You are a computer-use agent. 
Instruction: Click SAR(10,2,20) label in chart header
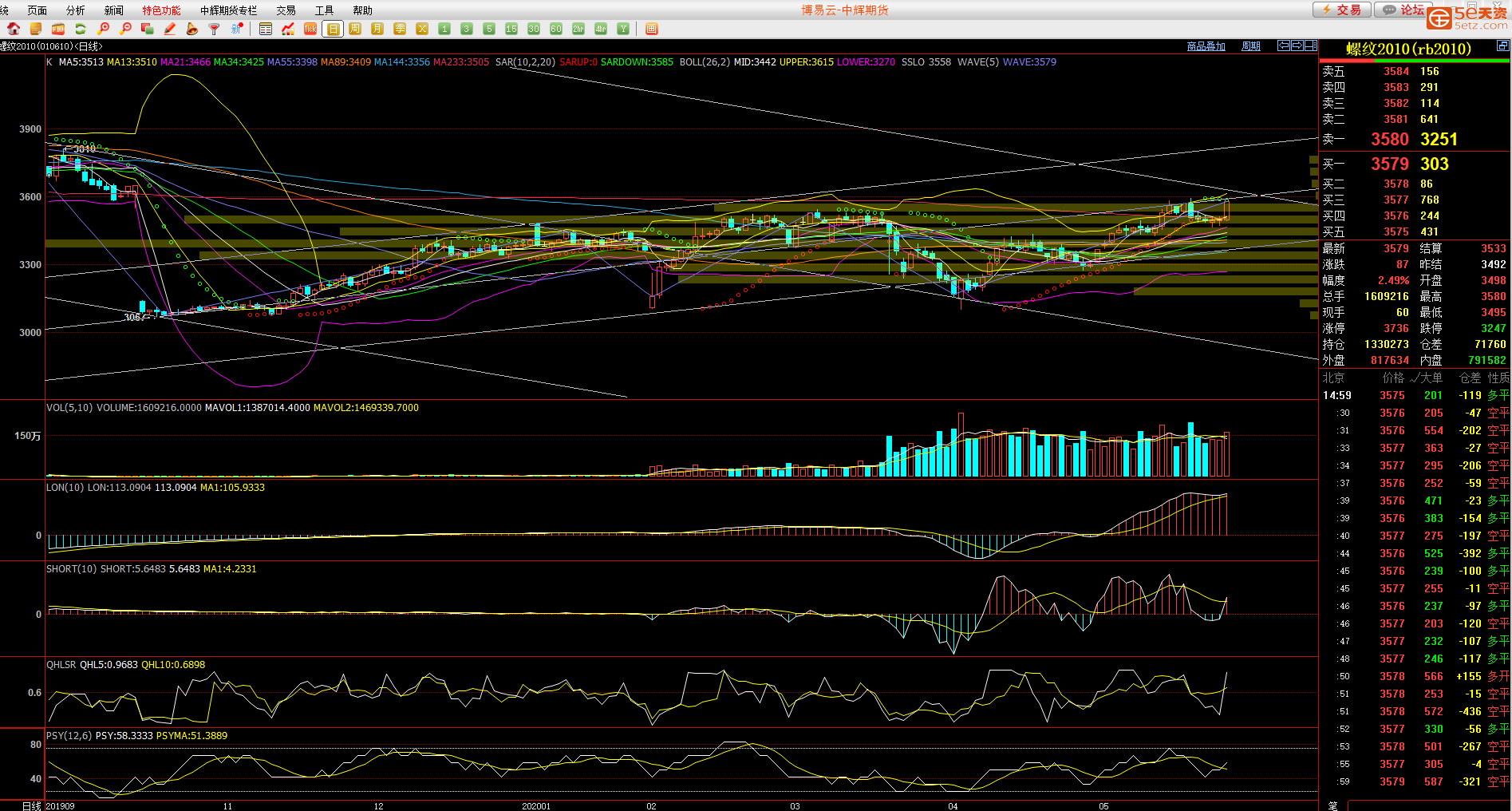[x=525, y=61]
